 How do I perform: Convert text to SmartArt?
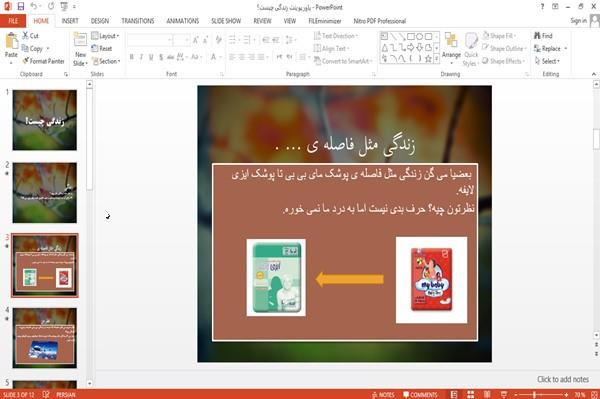point(343,61)
